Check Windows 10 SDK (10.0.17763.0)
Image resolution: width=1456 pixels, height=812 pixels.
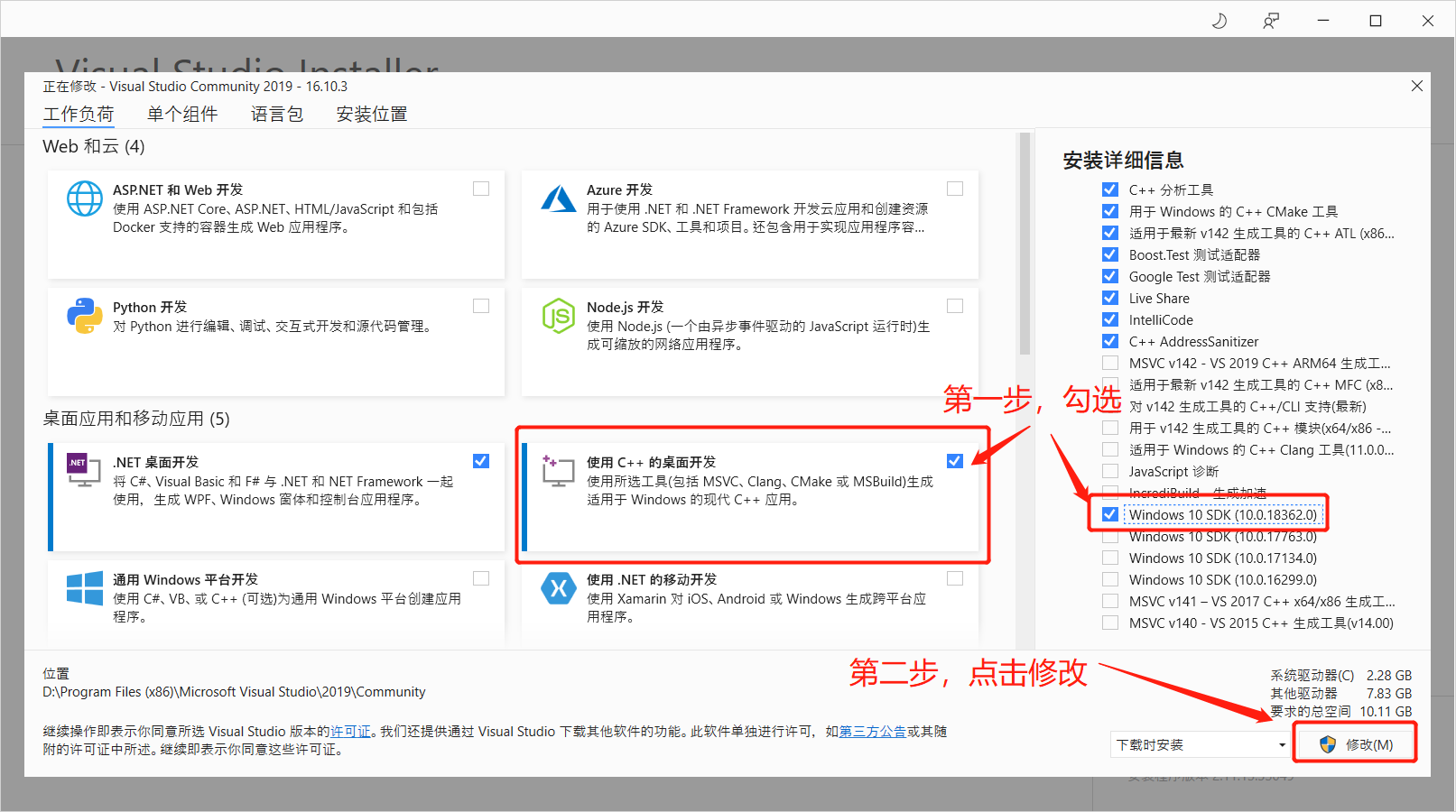[1109, 536]
